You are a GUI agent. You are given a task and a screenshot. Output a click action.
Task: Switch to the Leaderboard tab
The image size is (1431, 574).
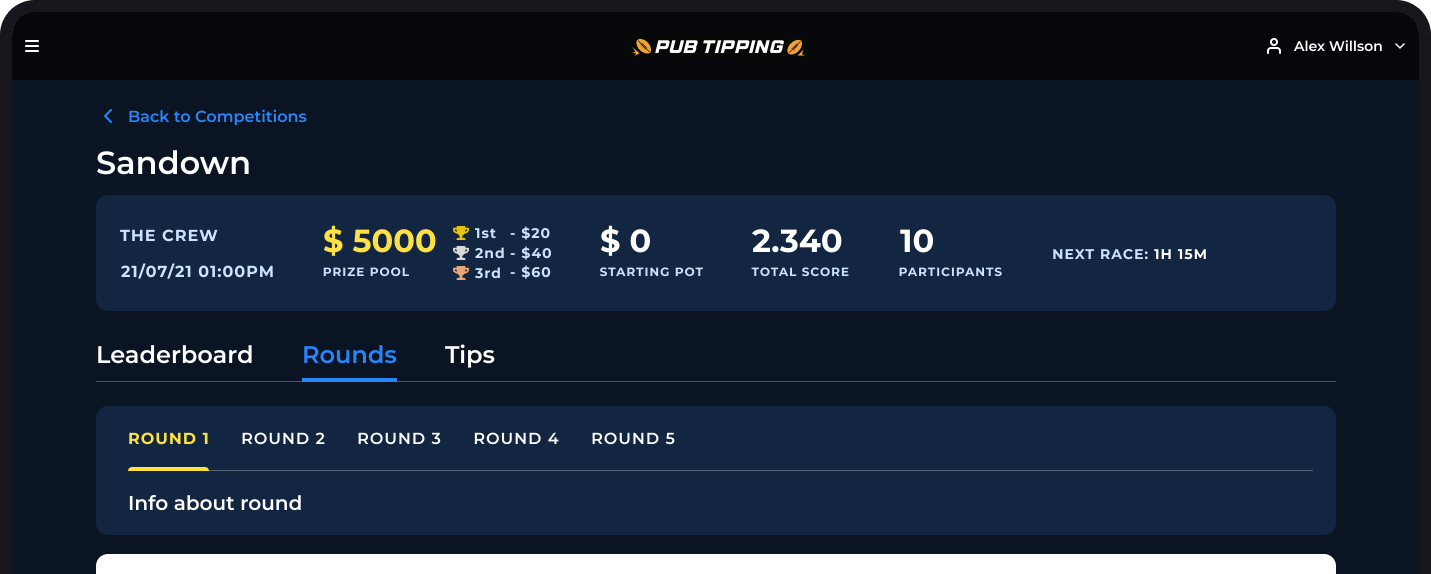(174, 355)
